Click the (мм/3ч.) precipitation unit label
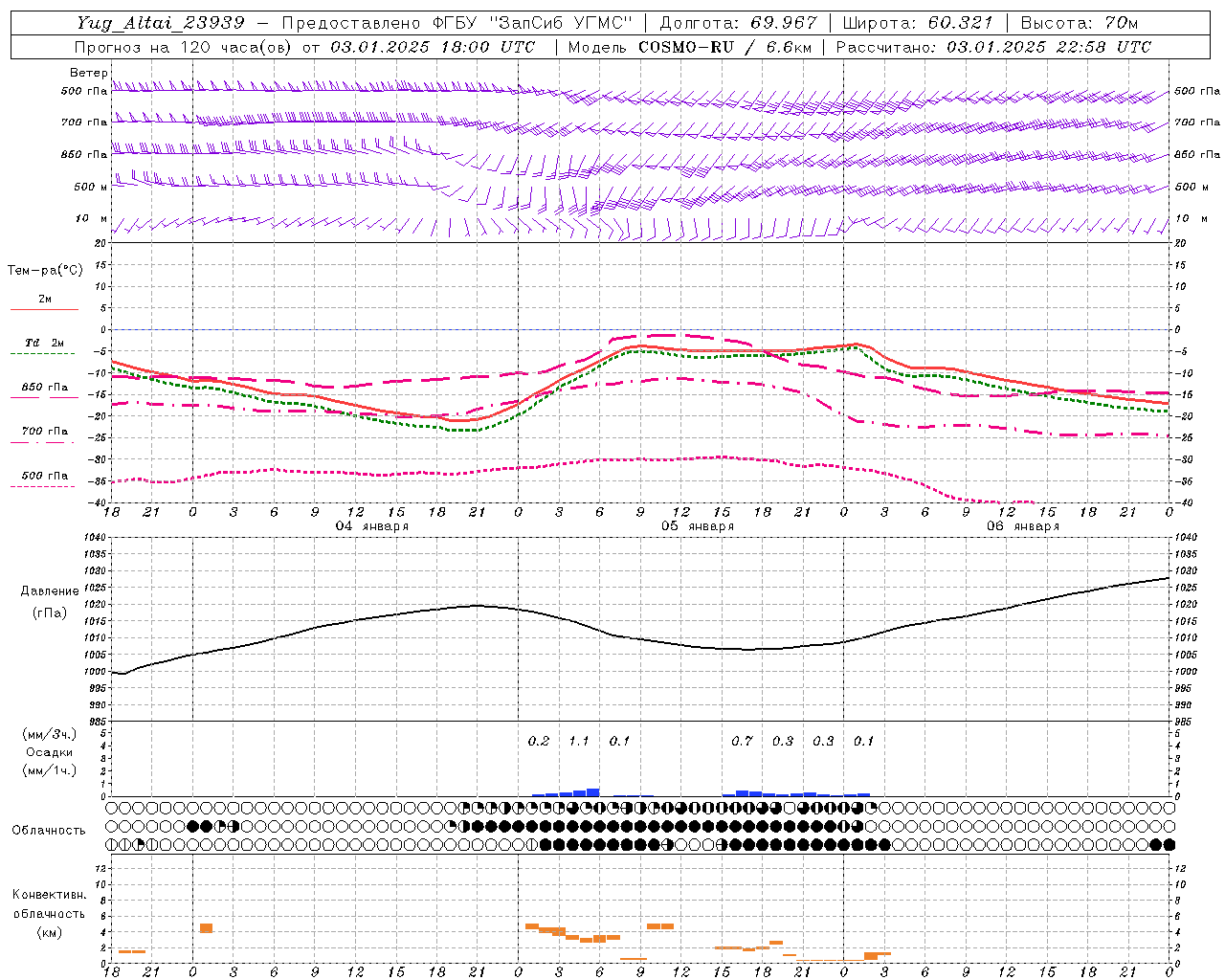 (x=49, y=734)
